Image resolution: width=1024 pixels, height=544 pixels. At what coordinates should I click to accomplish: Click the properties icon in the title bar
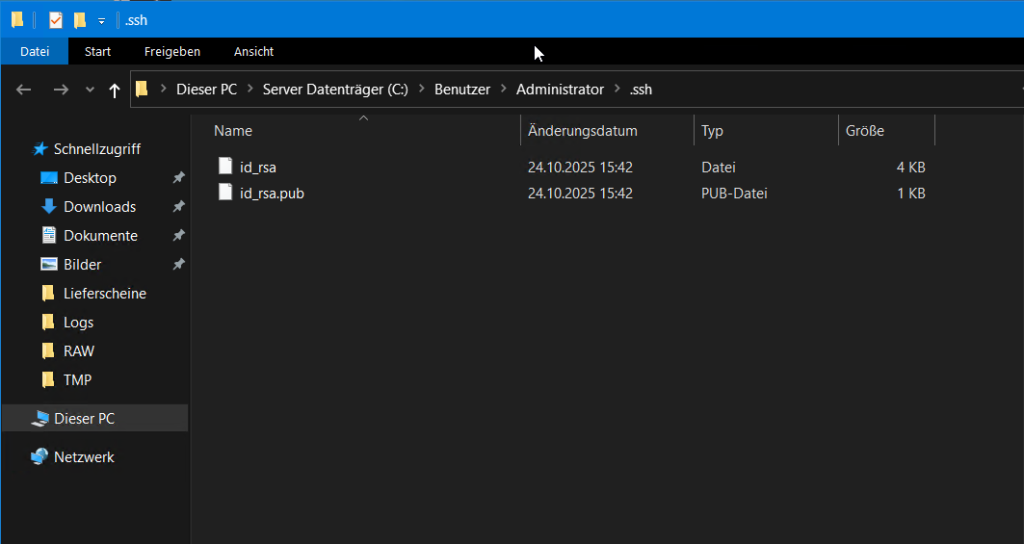(x=56, y=20)
